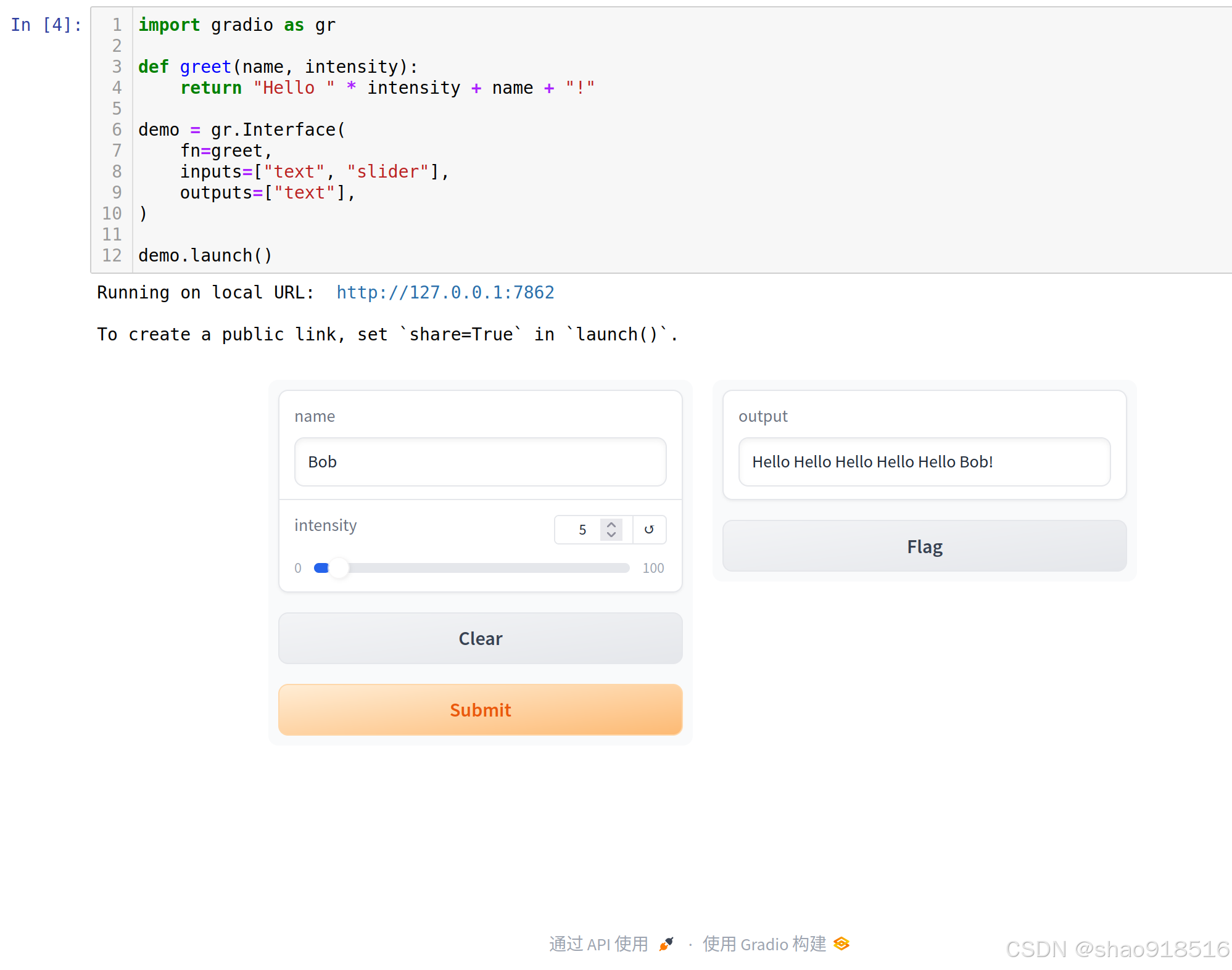
Task: Click the intensity slider's white thumb handle
Action: coord(339,568)
